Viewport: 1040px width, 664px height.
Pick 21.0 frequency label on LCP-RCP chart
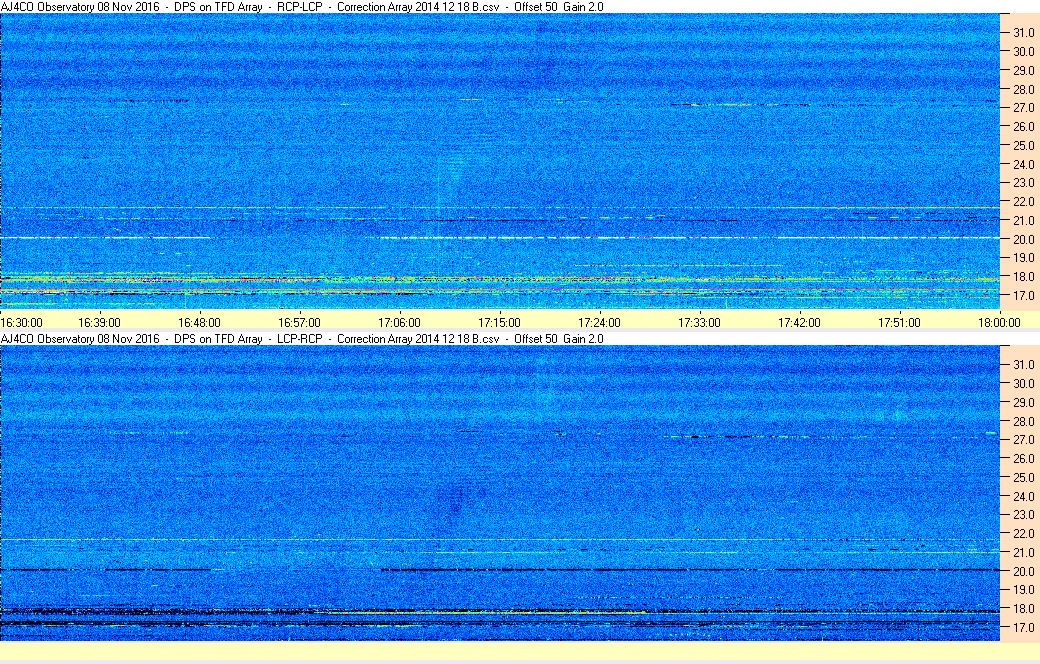(1023, 553)
